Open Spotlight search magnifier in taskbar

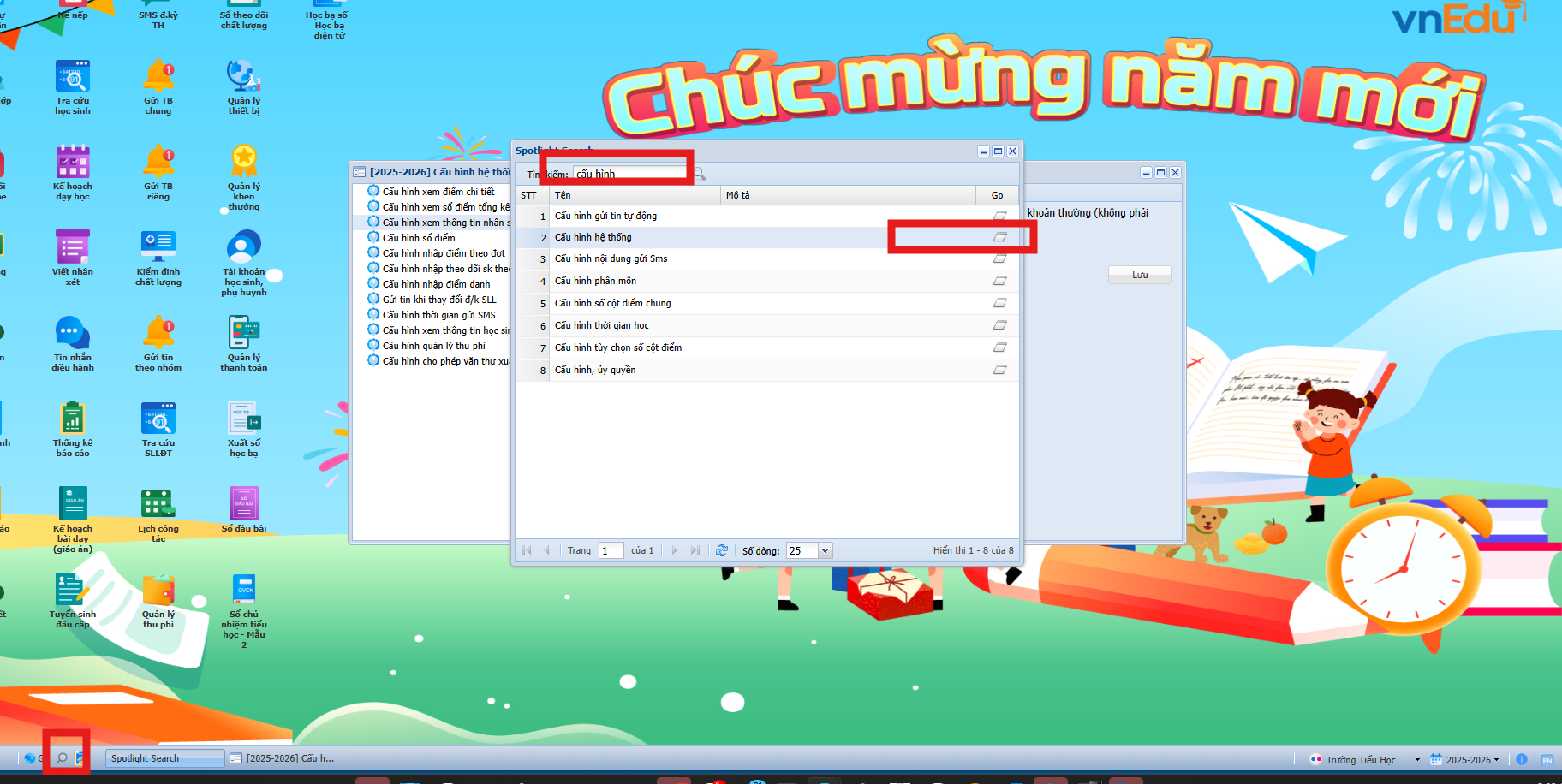tap(62, 758)
